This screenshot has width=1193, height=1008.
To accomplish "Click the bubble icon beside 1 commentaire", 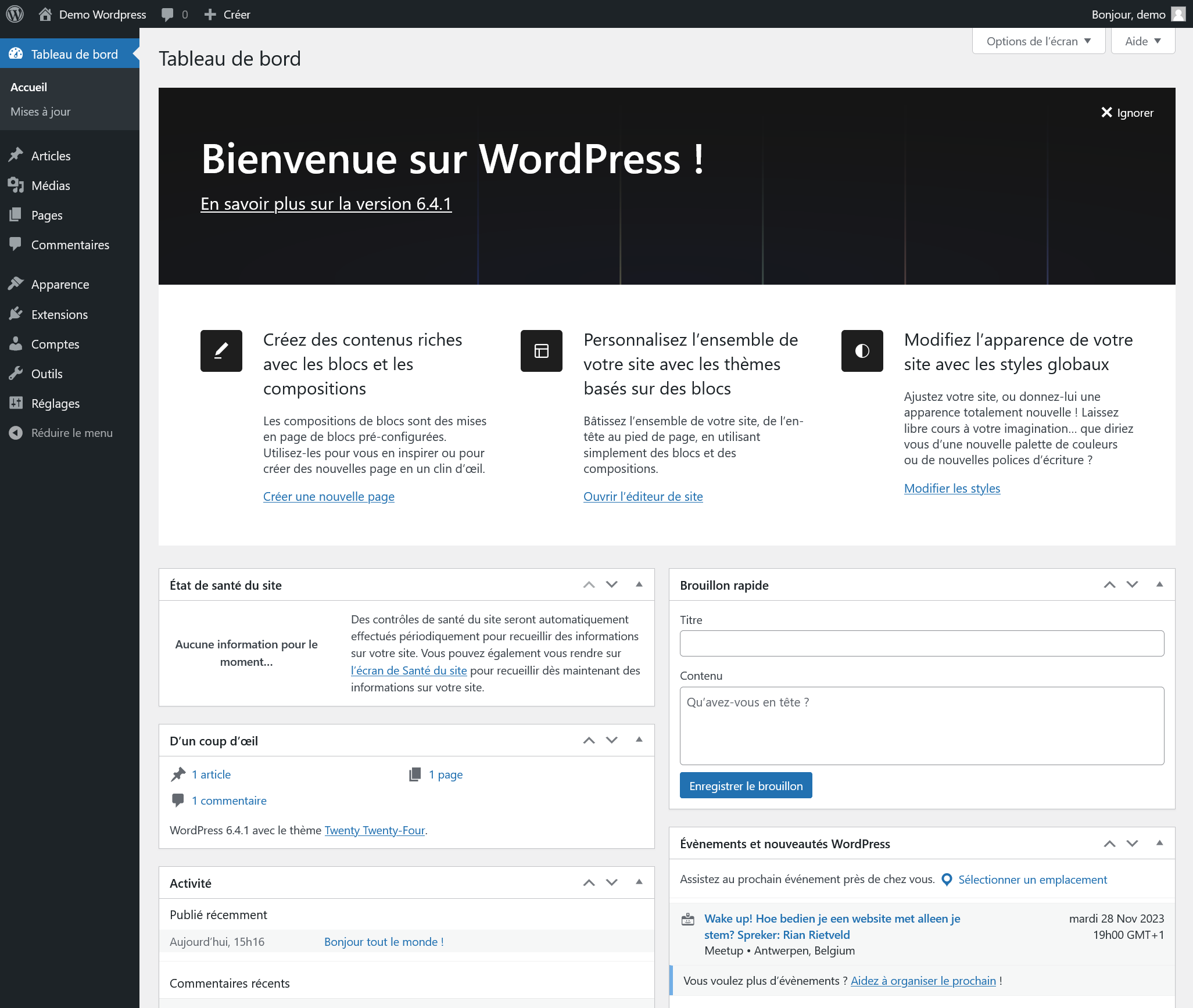I will coord(178,801).
